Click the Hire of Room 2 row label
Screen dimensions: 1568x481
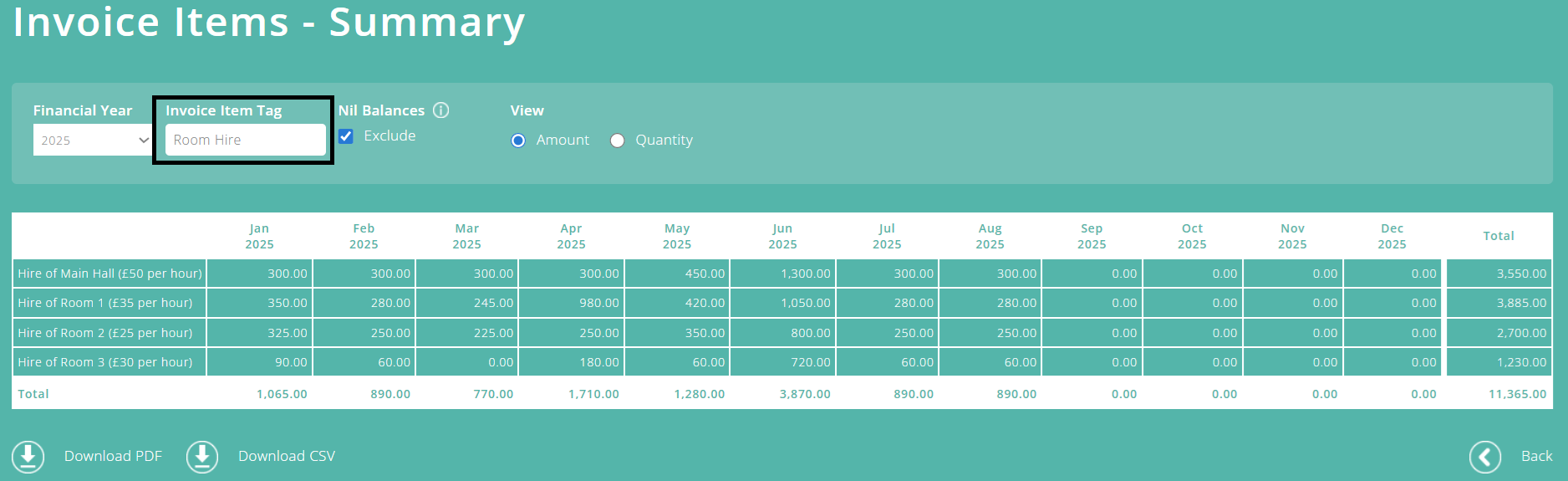(105, 333)
